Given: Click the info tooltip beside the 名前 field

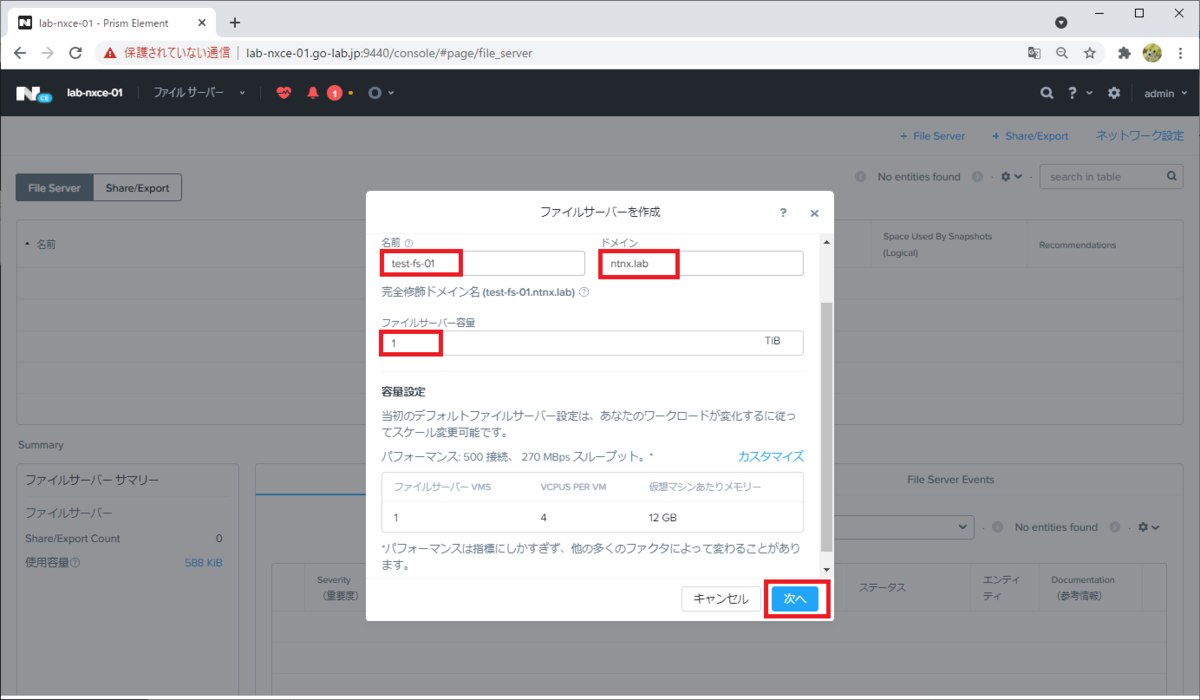Looking at the screenshot, I should pos(407,242).
